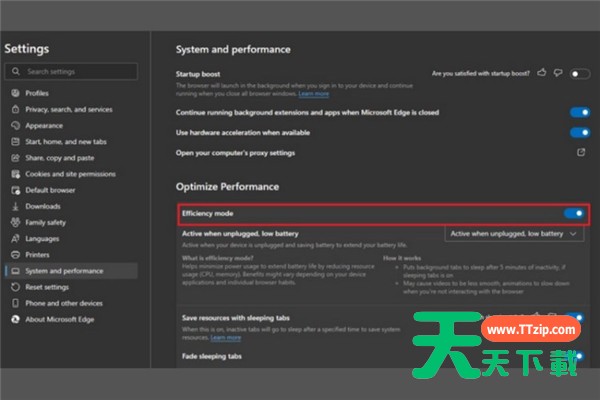Open Start, home, and new tabs
The height and width of the screenshot is (400, 600).
pos(66,142)
